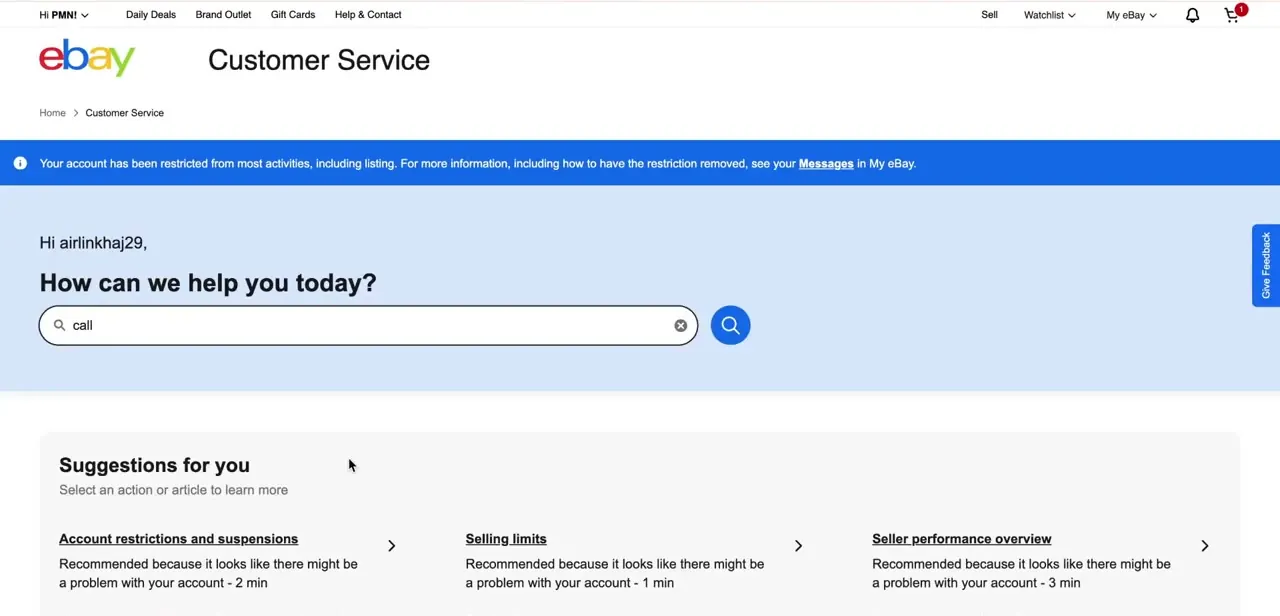Click the eBay logo
The width and height of the screenshot is (1280, 616).
87,58
